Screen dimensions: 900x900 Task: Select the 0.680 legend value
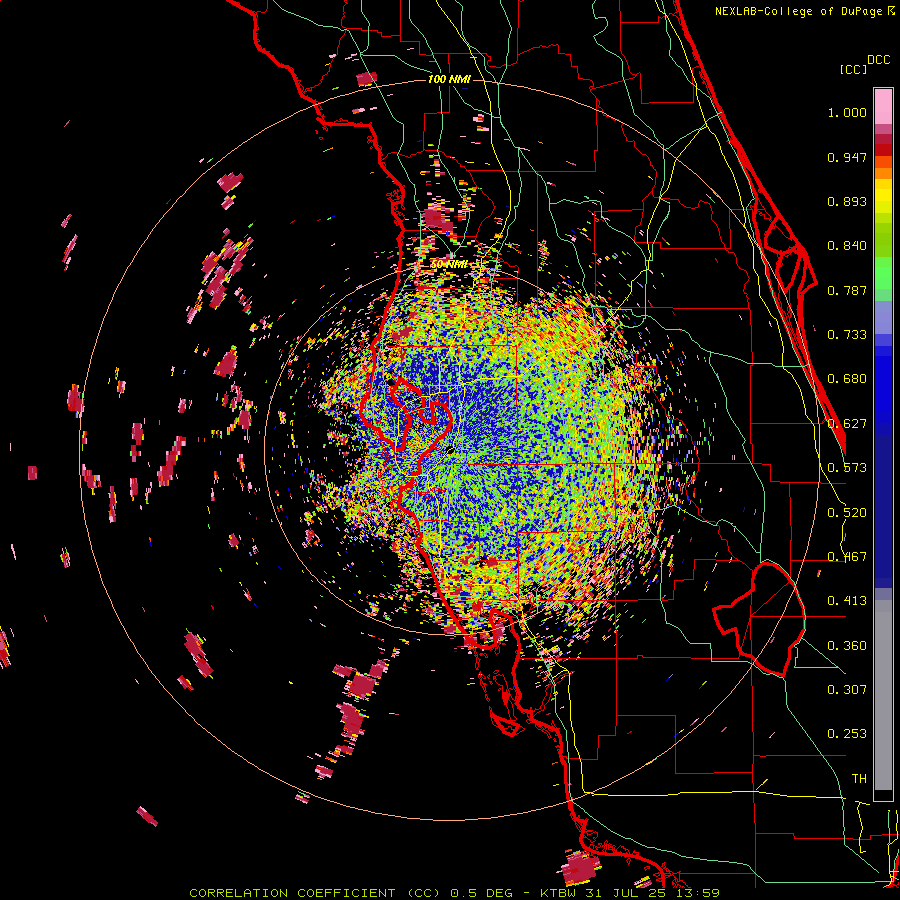point(847,379)
